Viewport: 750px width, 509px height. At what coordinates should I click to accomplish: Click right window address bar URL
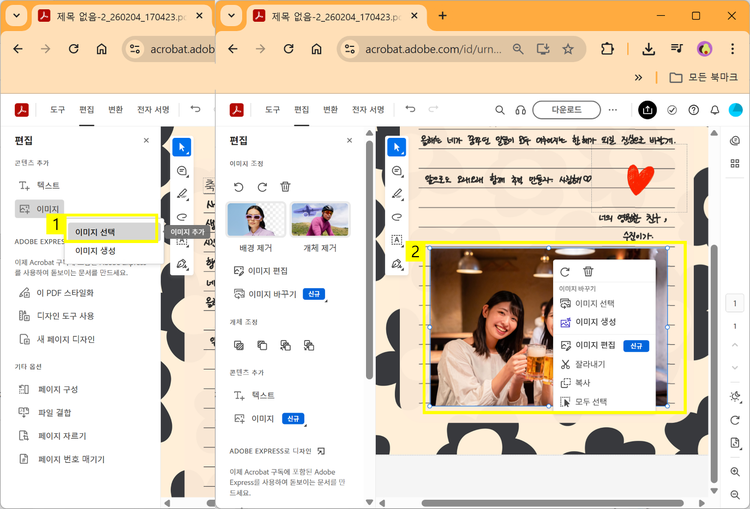pos(433,49)
